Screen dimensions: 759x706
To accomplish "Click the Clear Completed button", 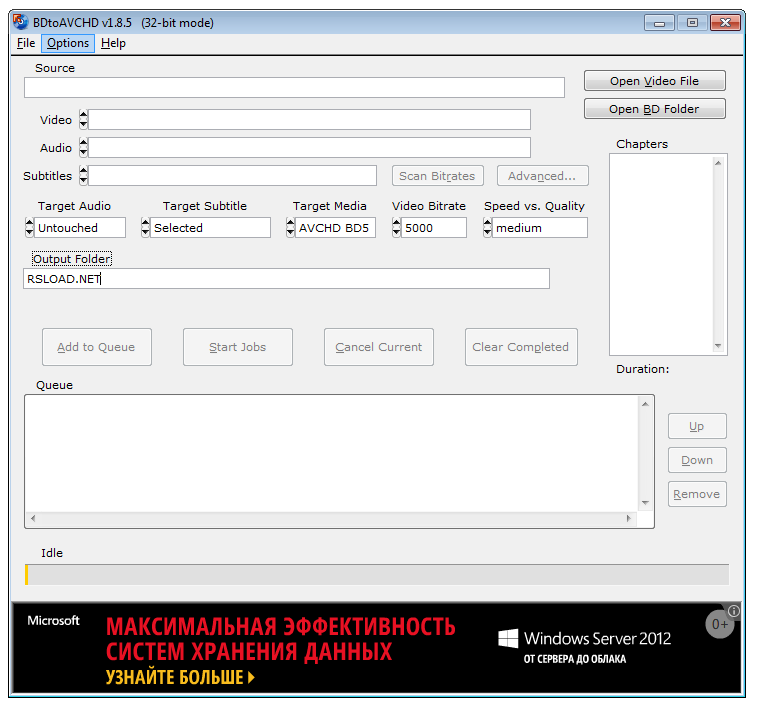I will tap(521, 347).
